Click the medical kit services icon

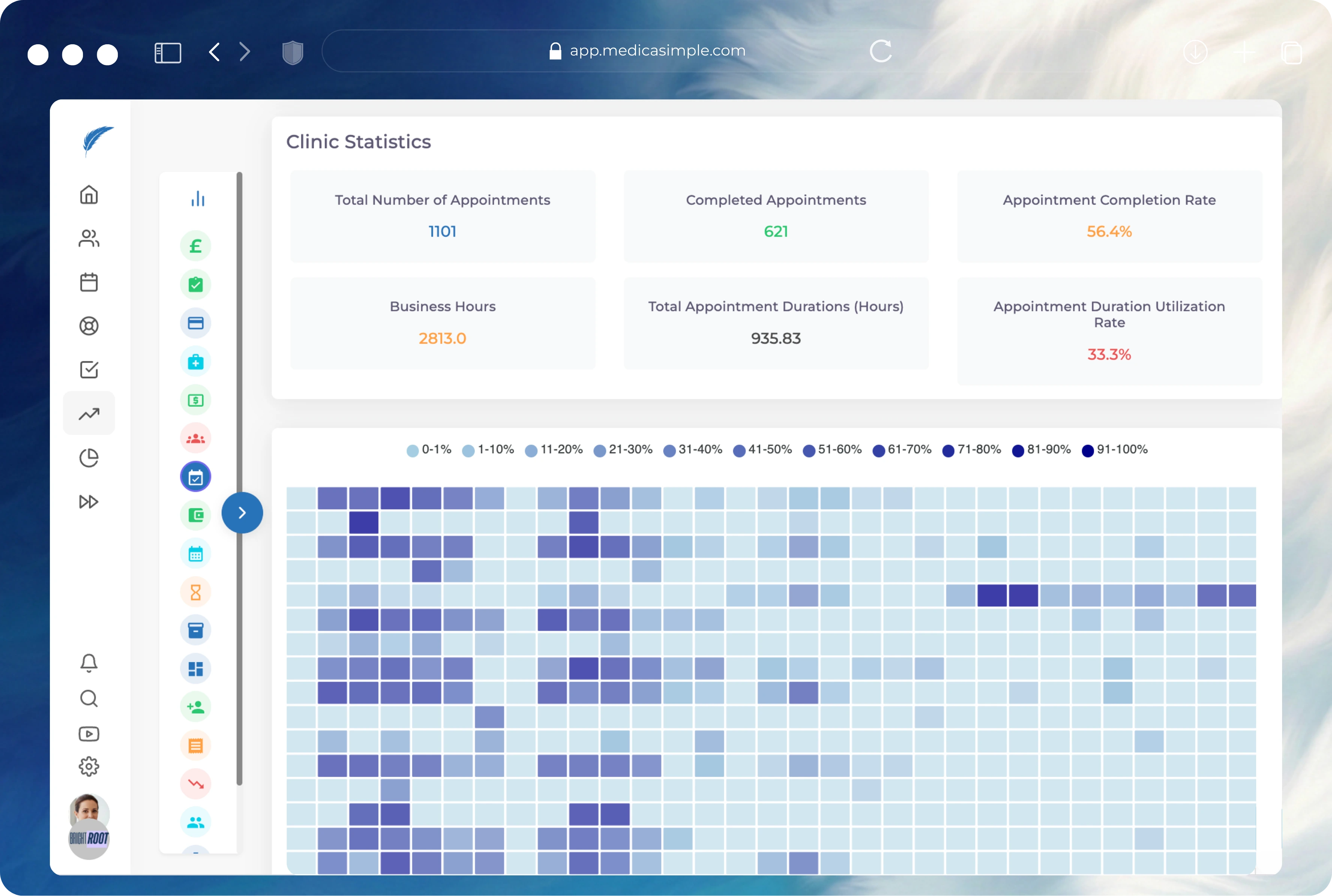[196, 362]
